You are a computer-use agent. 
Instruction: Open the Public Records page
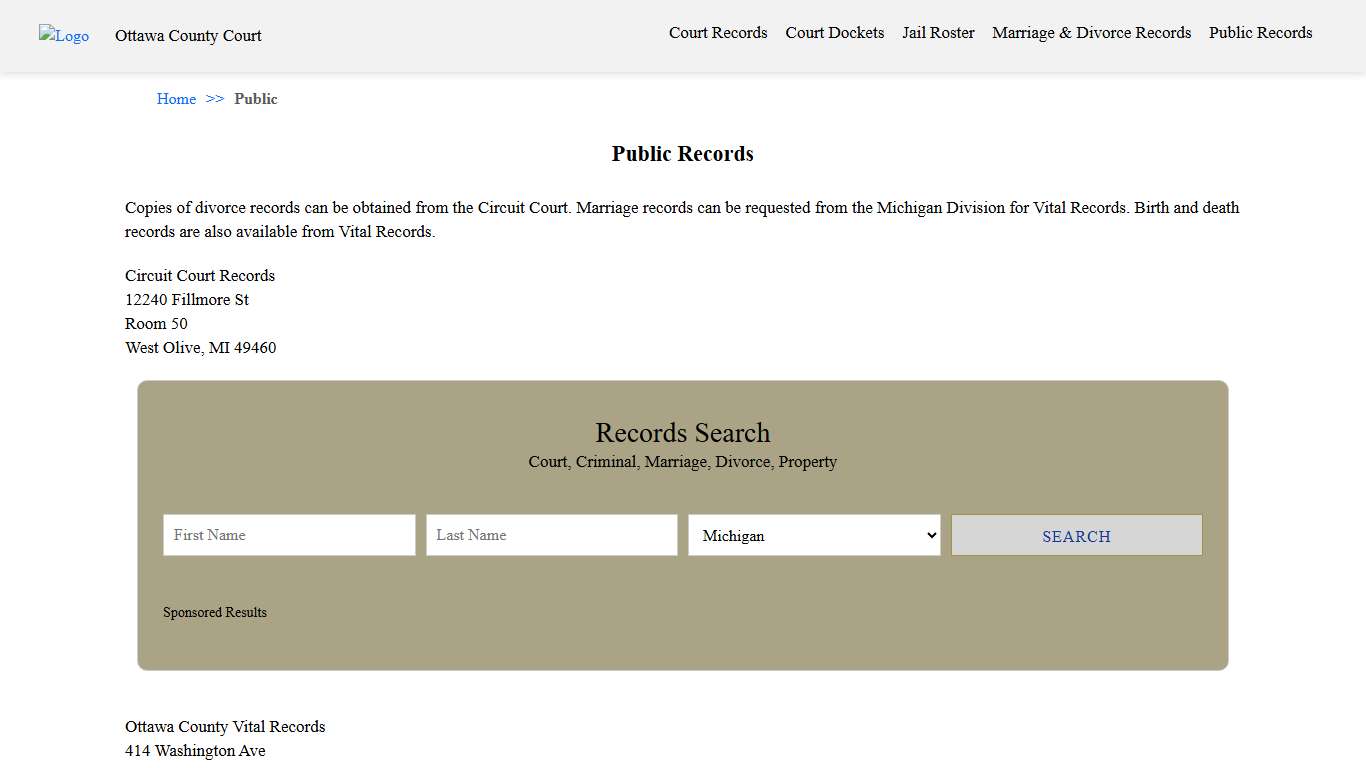[1260, 32]
